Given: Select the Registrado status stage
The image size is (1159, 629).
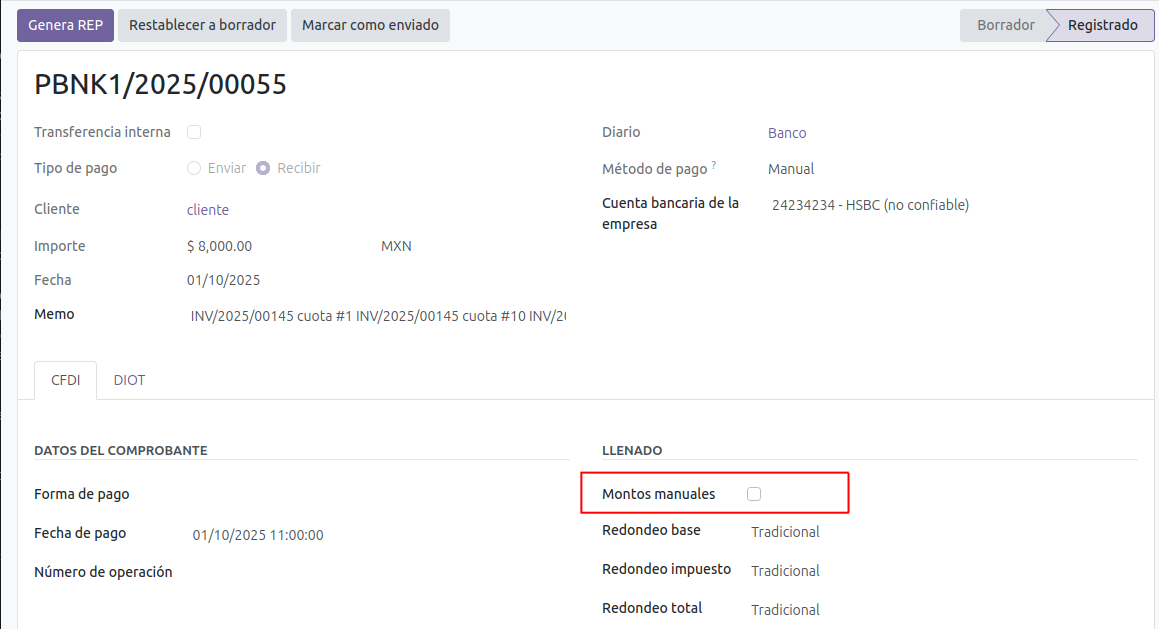Looking at the screenshot, I should 1102,25.
